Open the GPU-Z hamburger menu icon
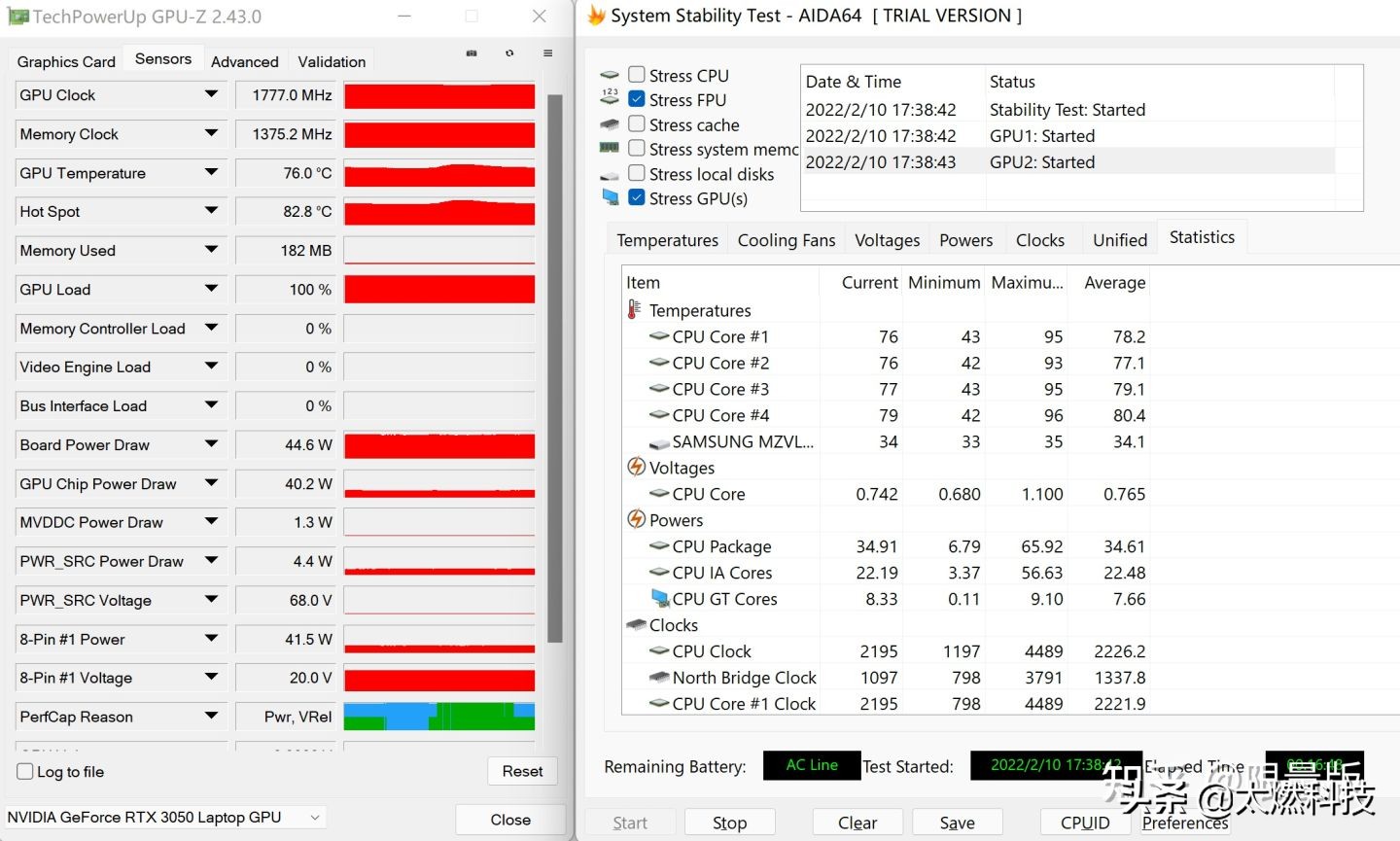Image resolution: width=1400 pixels, height=841 pixels. [547, 53]
